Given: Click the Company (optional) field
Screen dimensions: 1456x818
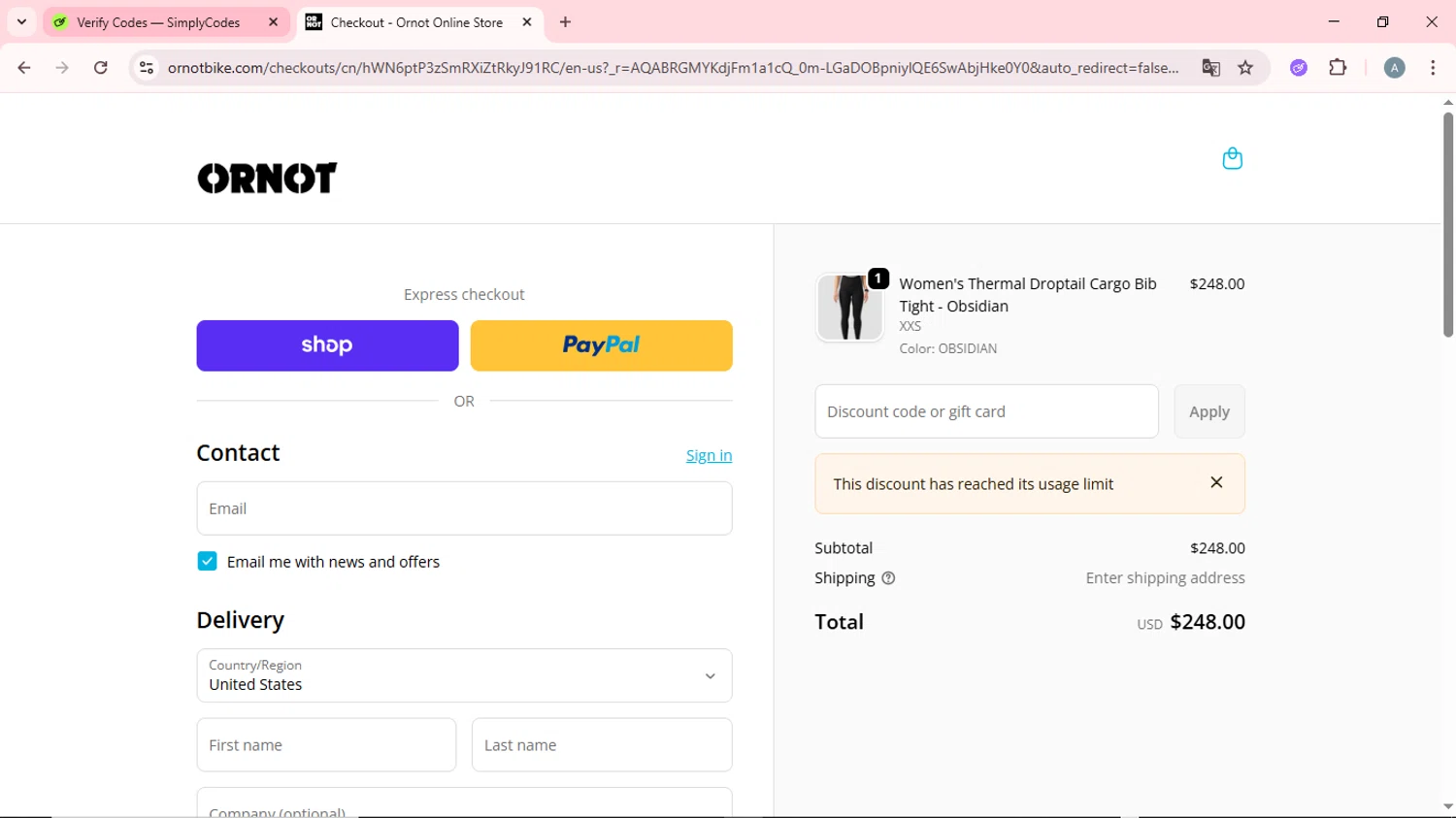Looking at the screenshot, I should point(464,802).
